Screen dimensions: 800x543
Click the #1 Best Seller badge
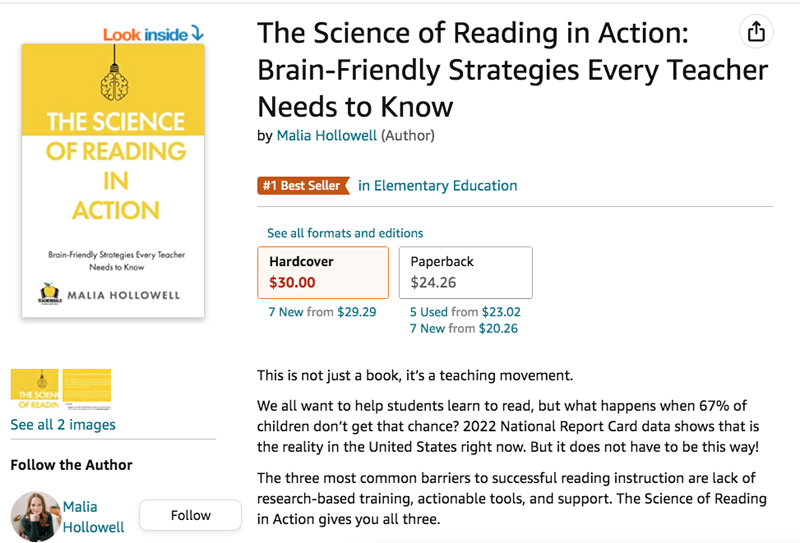click(x=304, y=186)
